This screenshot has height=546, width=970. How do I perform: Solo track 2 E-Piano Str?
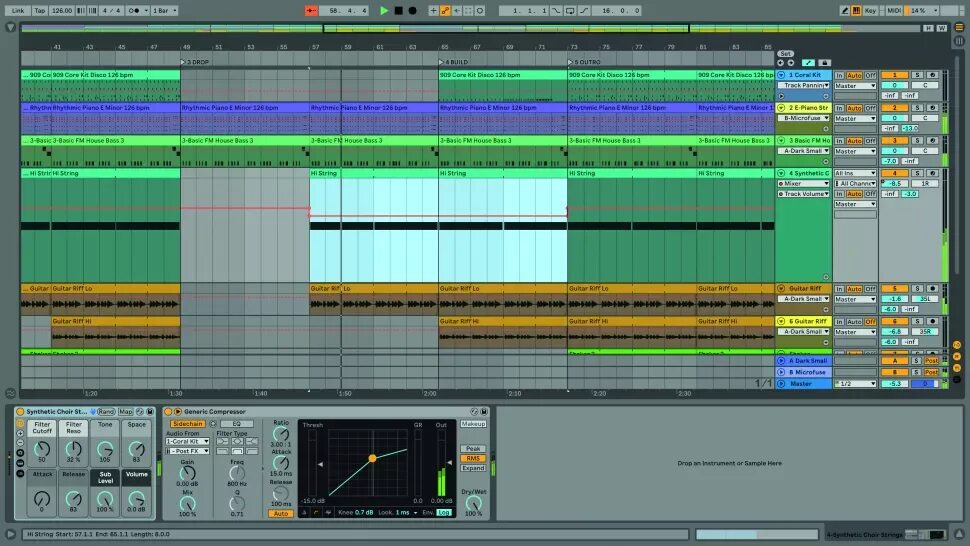(918, 108)
